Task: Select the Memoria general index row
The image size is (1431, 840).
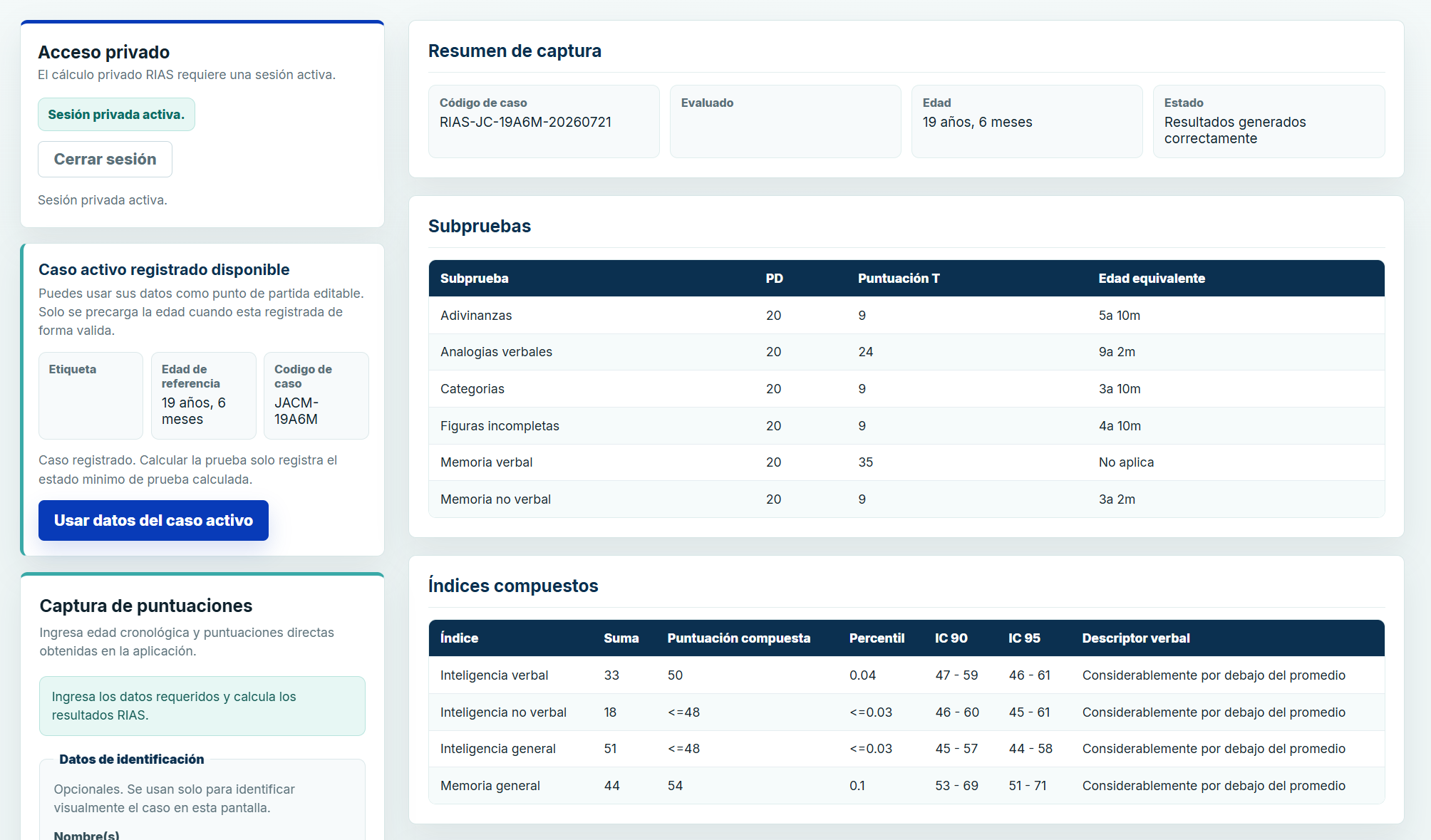Action: pyautogui.click(x=906, y=786)
